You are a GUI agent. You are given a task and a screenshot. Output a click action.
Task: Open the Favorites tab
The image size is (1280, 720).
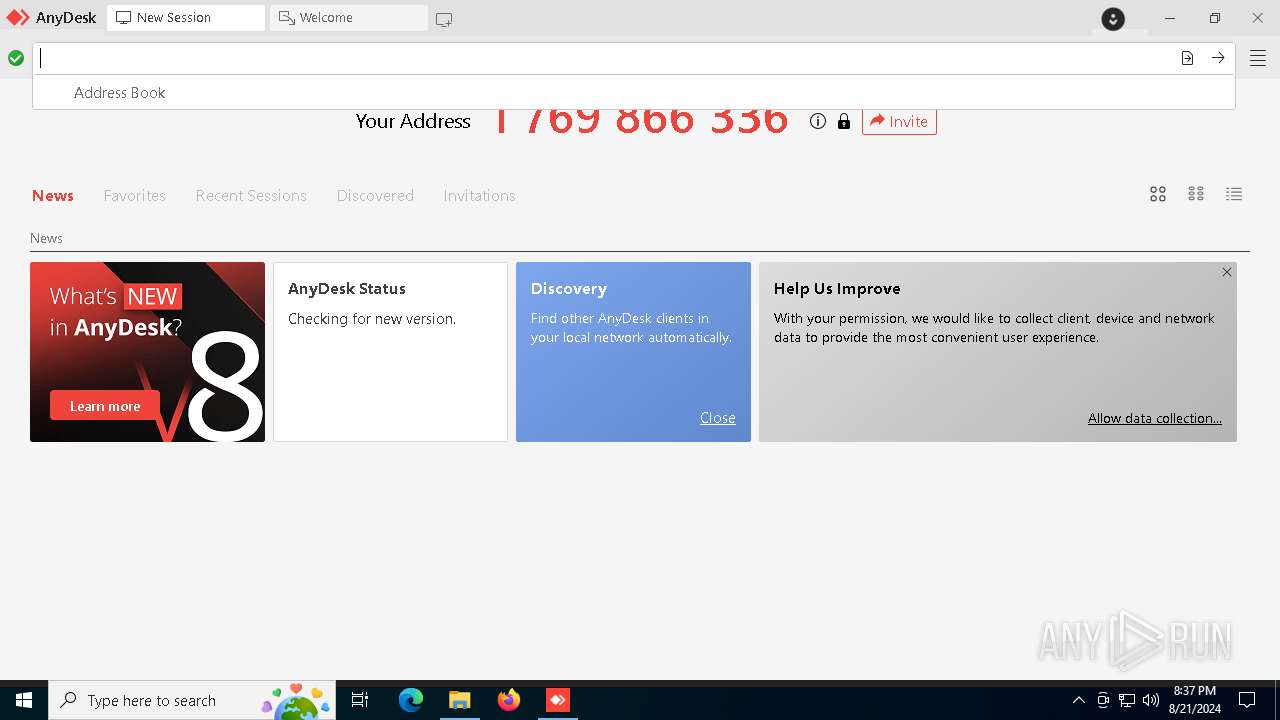click(x=135, y=195)
